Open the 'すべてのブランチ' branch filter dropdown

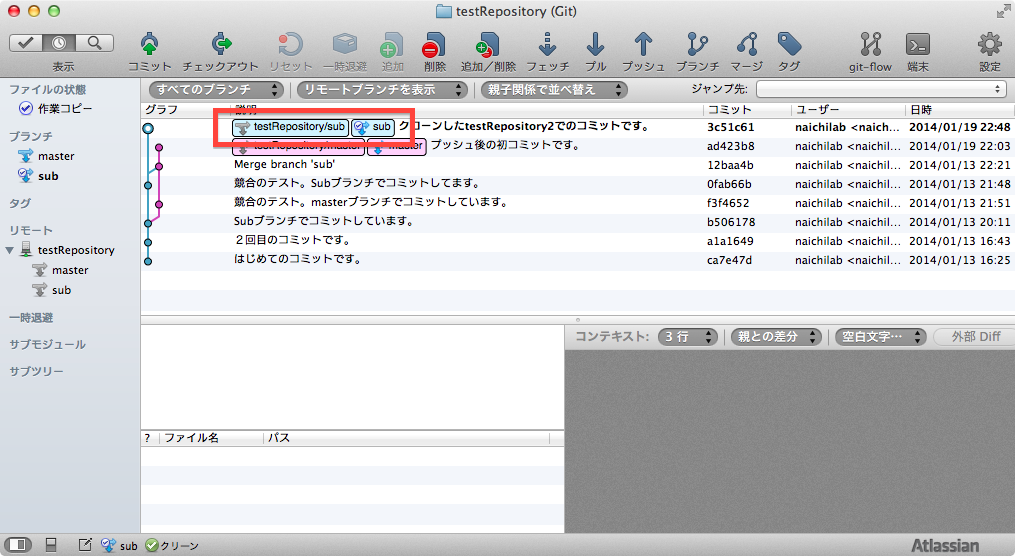[x=216, y=89]
